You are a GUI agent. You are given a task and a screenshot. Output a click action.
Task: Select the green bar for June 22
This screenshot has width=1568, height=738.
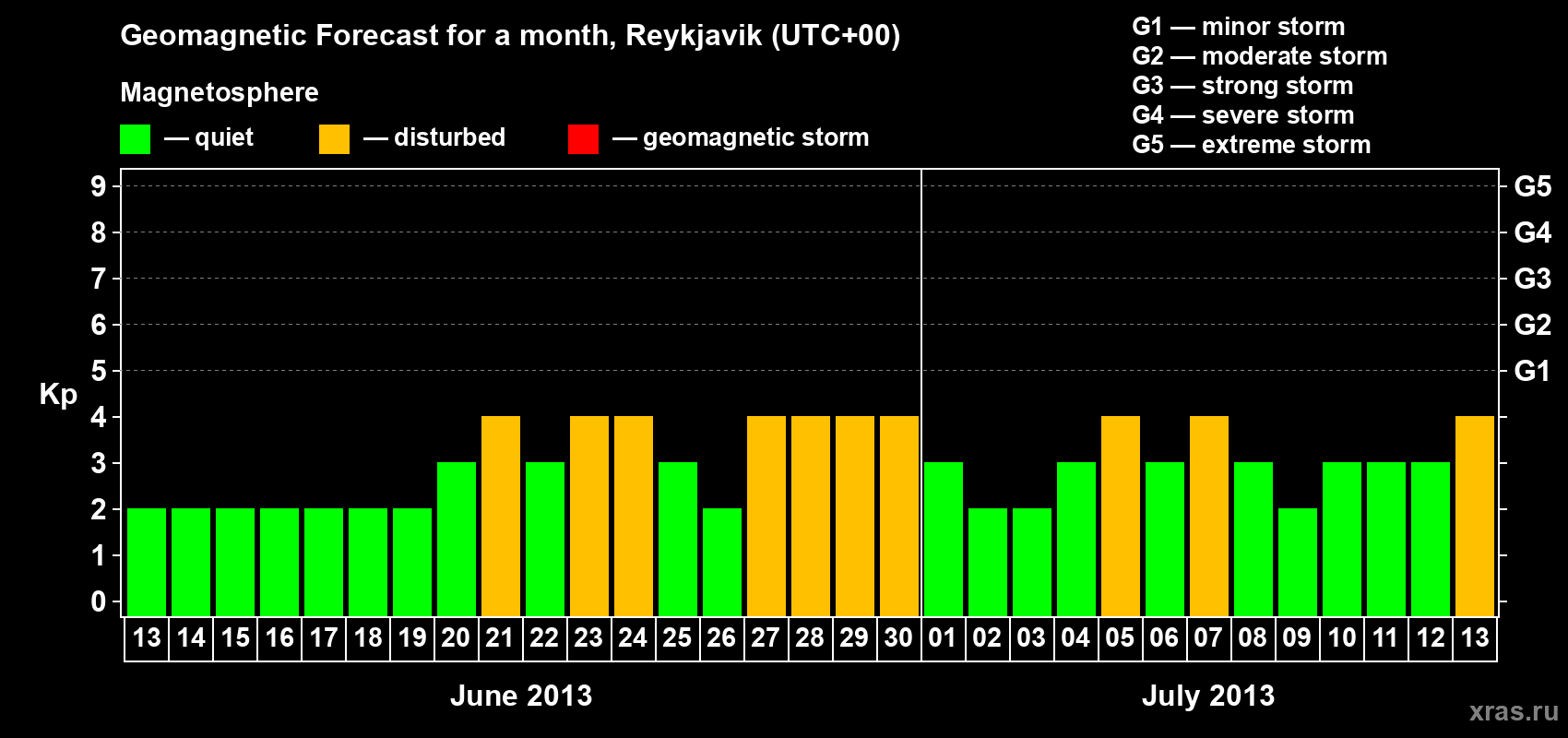[x=545, y=539]
